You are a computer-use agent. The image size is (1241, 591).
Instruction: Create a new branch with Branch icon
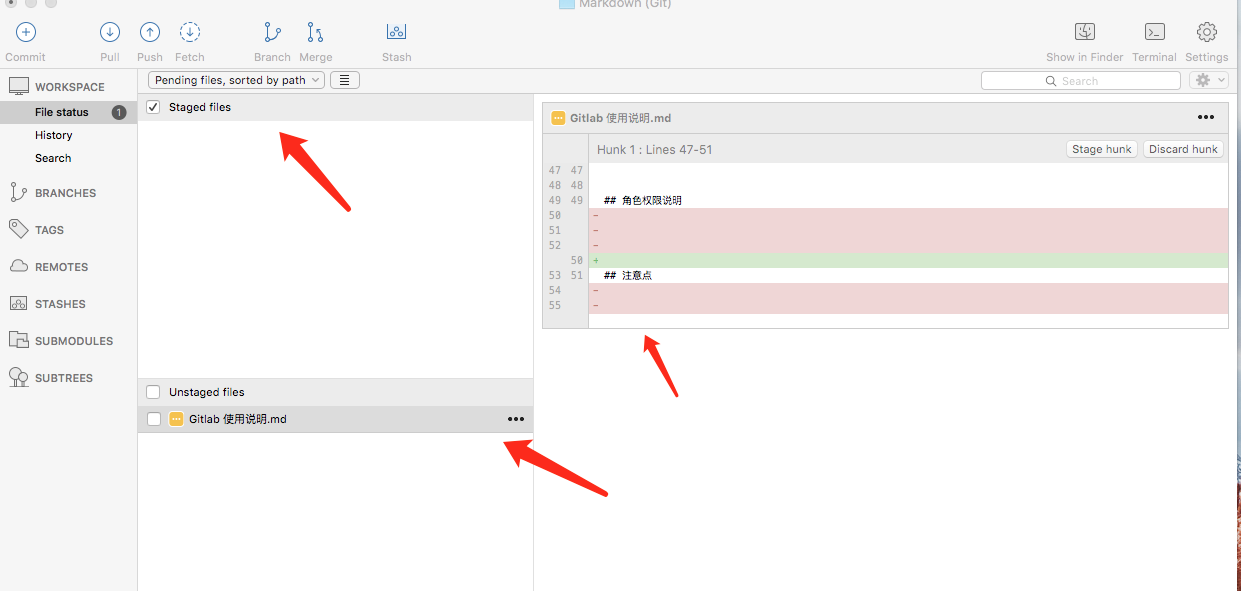(x=272, y=33)
